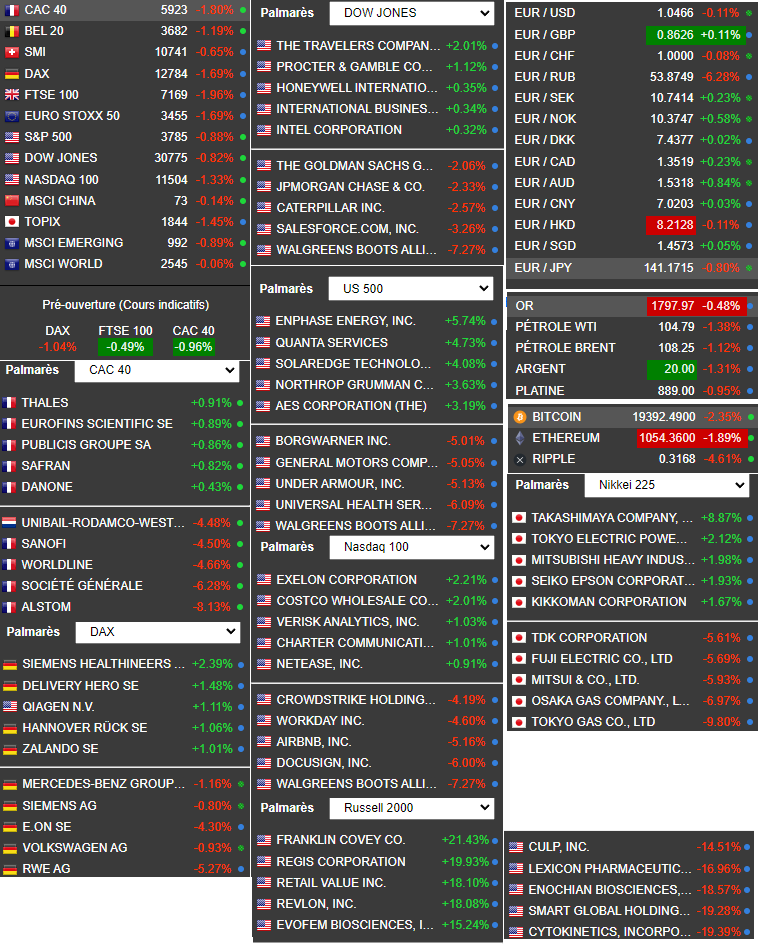Click the US flag beside FRANKLIN COVEY CO.

264,840
